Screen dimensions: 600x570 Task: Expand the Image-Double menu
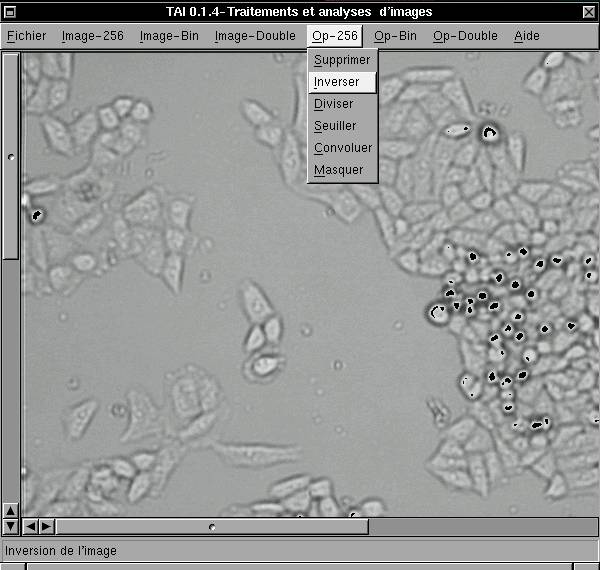click(x=255, y=36)
